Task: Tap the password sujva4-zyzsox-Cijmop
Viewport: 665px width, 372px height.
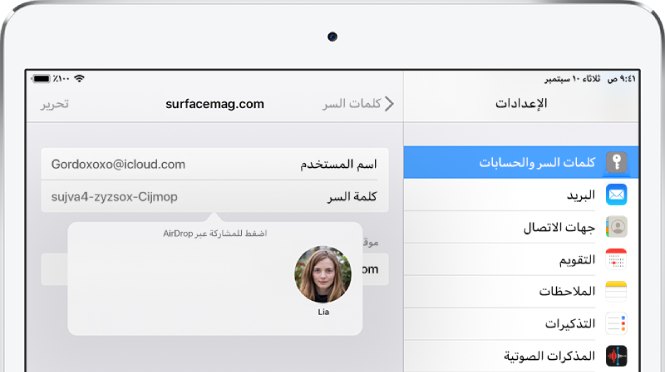Action: tap(114, 197)
